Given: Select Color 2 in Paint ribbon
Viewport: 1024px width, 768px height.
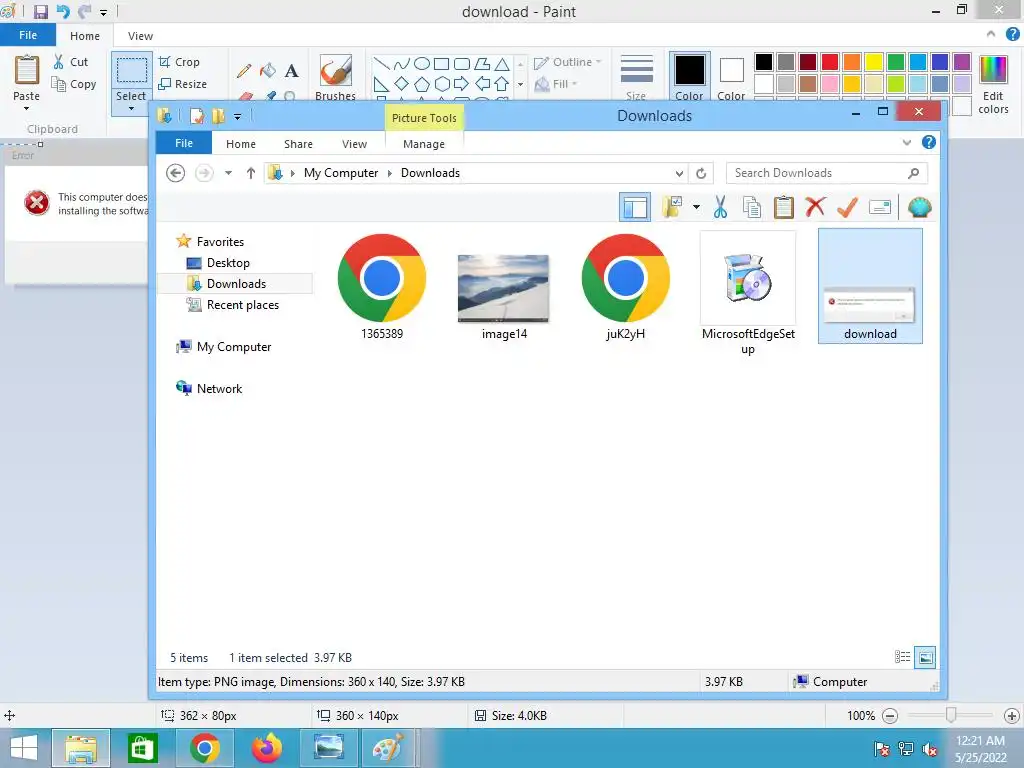Looking at the screenshot, I should (x=731, y=77).
